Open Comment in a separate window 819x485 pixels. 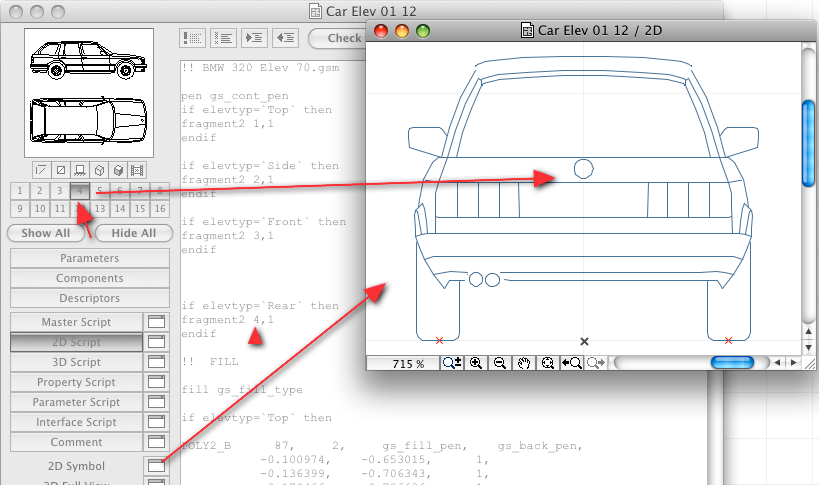[156, 442]
